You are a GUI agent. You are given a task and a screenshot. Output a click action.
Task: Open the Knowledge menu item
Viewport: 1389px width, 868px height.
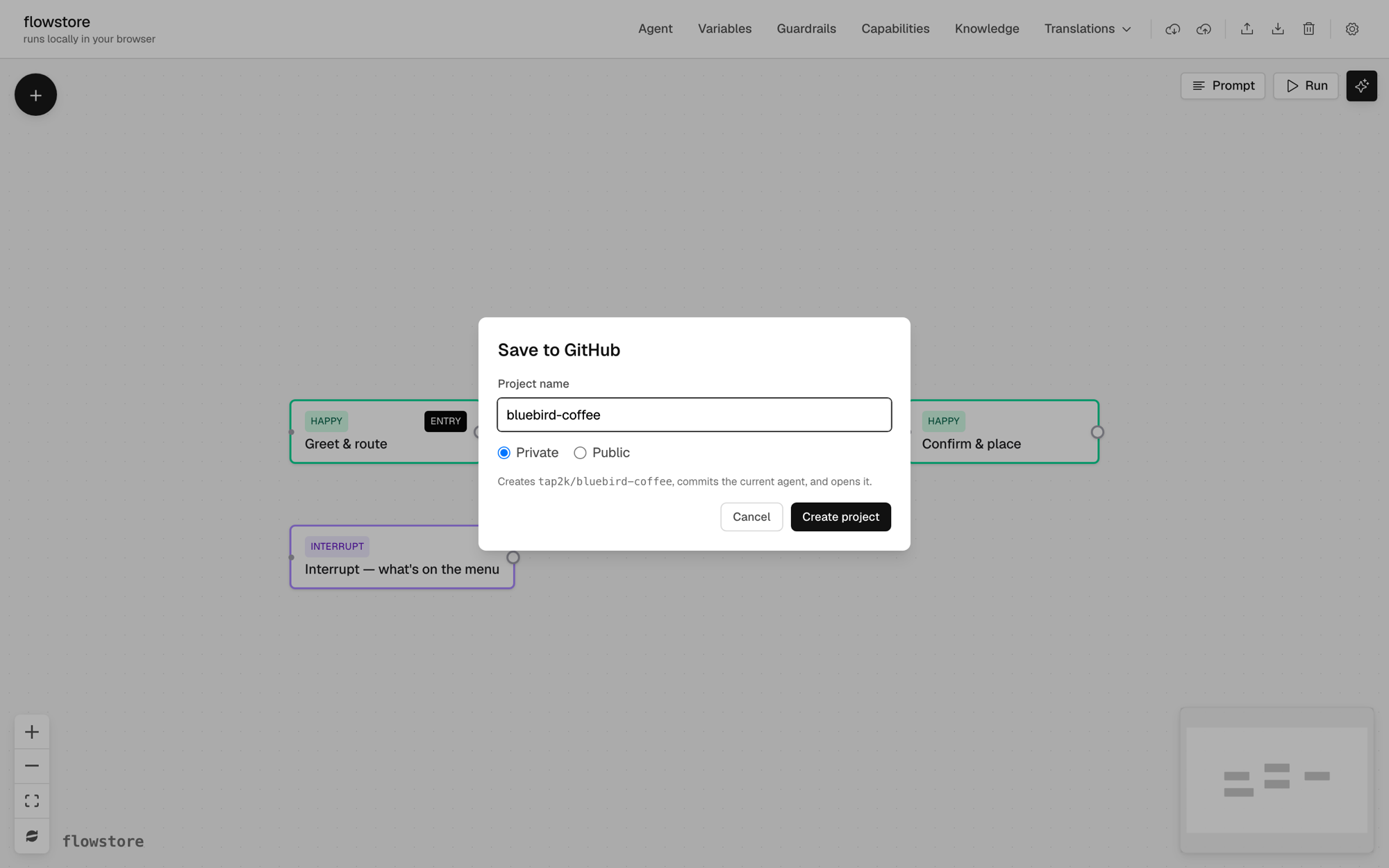coord(987,29)
